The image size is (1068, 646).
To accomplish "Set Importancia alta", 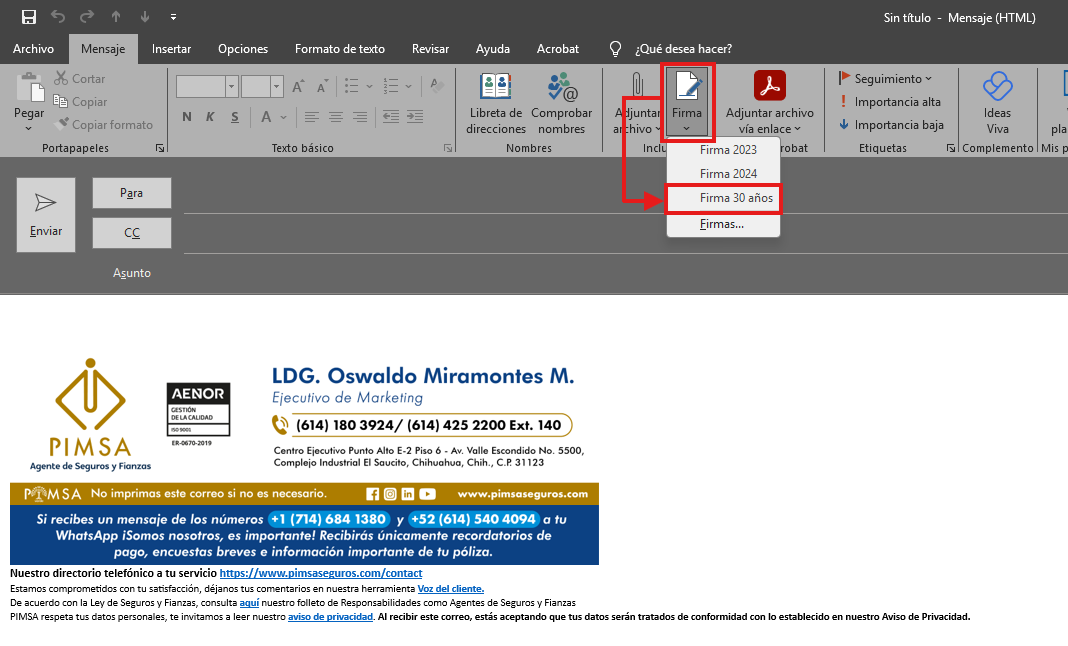I will point(890,102).
